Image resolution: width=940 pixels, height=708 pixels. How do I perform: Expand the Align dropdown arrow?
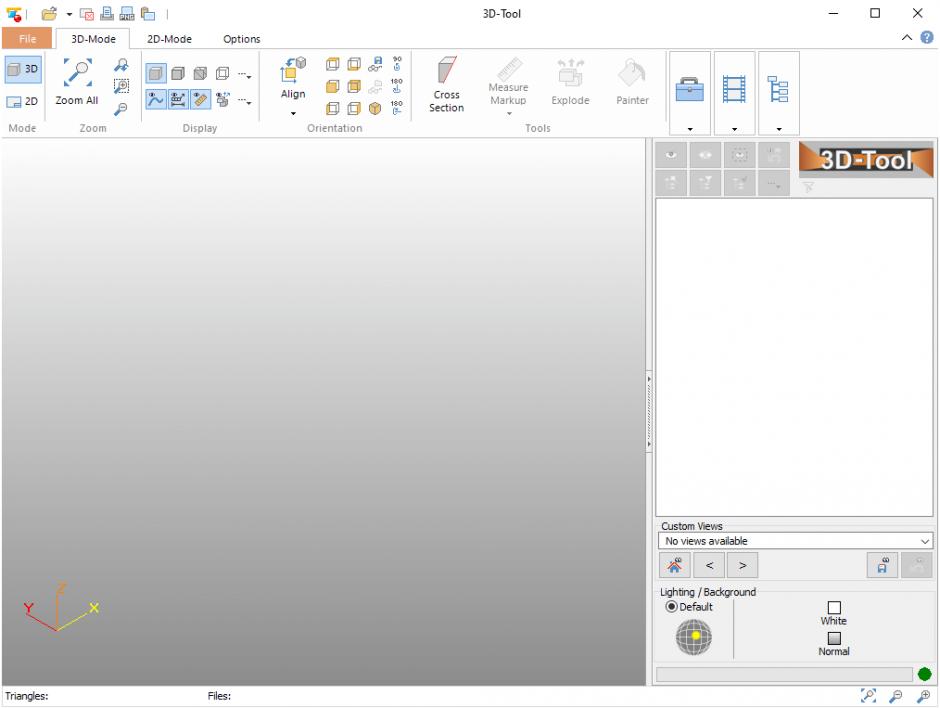click(x=293, y=113)
